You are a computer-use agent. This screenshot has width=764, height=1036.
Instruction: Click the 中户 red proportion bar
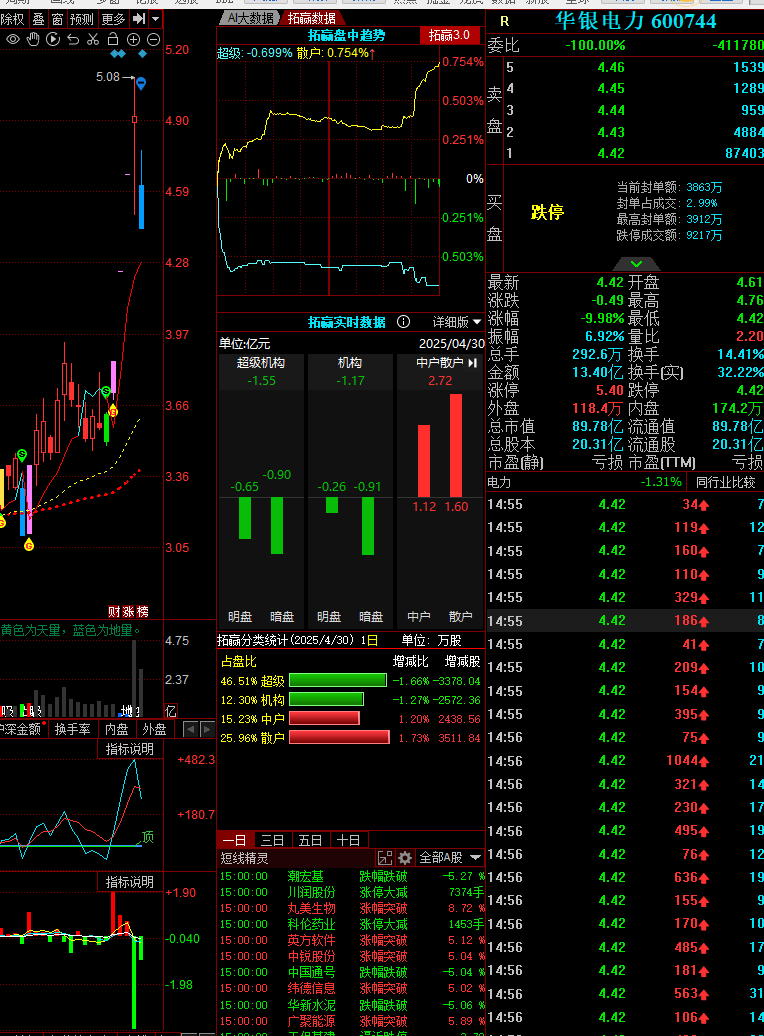coord(325,718)
